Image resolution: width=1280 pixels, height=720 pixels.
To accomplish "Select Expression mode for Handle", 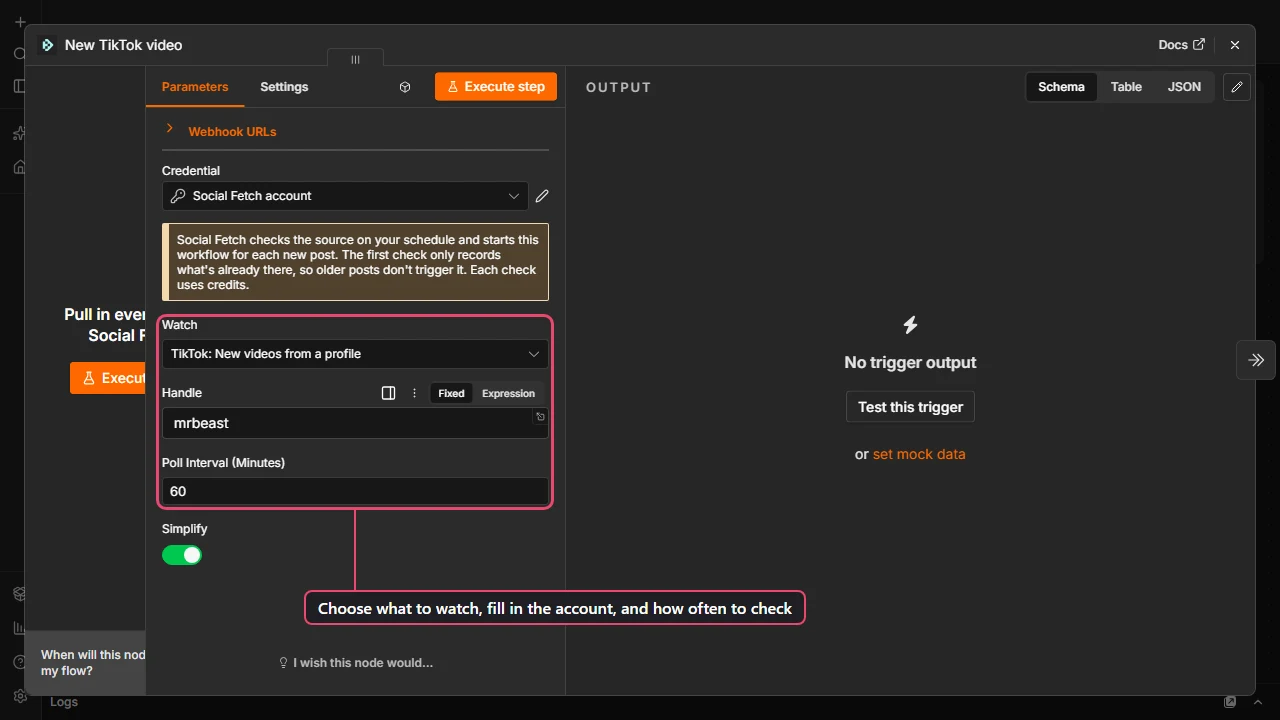I will pyautogui.click(x=508, y=393).
